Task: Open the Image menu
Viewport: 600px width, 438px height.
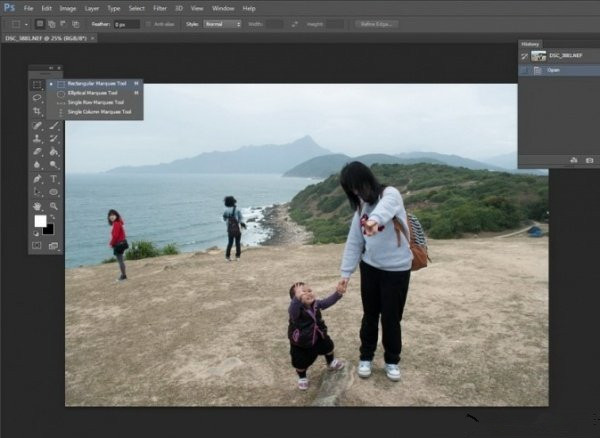Action: pyautogui.click(x=68, y=8)
